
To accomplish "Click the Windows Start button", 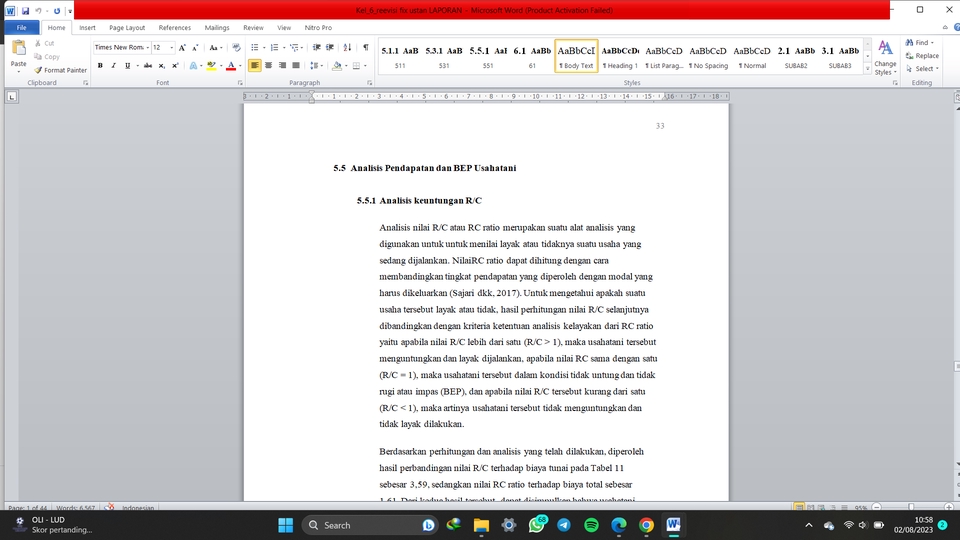I will tap(285, 525).
